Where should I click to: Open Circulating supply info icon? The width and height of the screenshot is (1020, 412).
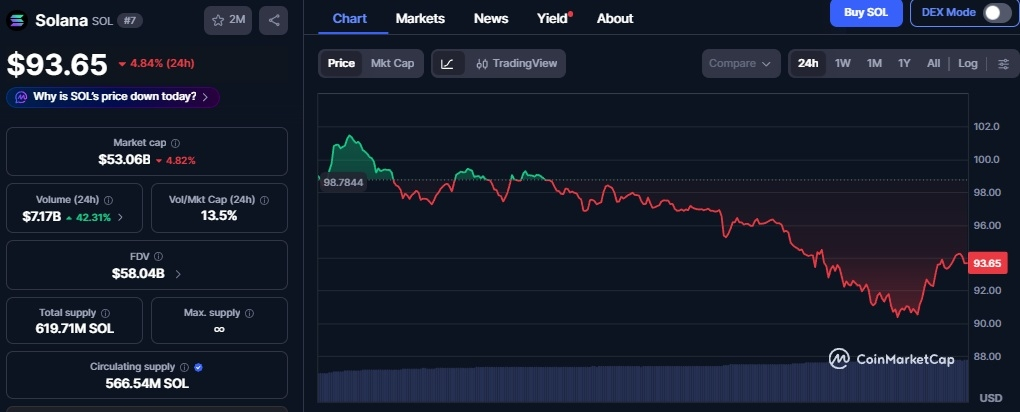(185, 367)
